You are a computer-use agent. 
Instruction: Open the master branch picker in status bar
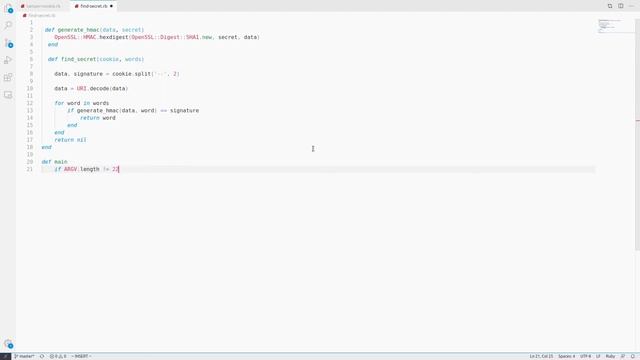(x=24, y=356)
